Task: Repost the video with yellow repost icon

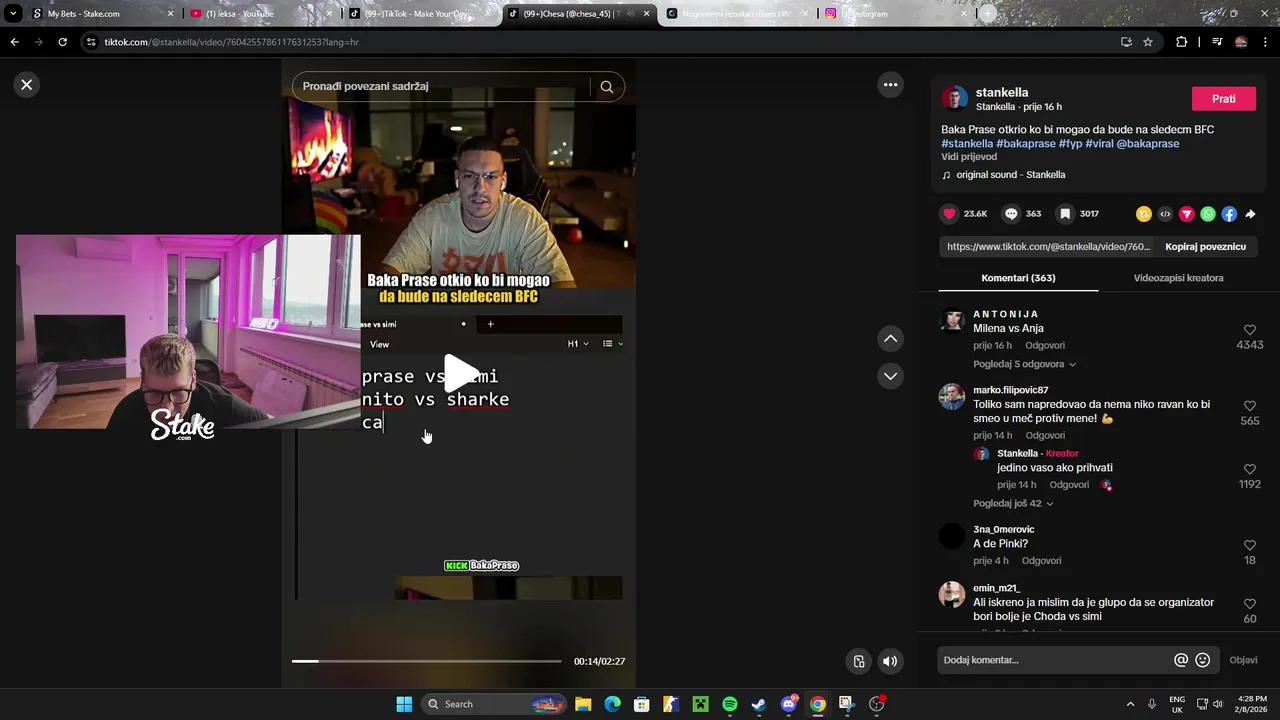Action: tap(1144, 214)
